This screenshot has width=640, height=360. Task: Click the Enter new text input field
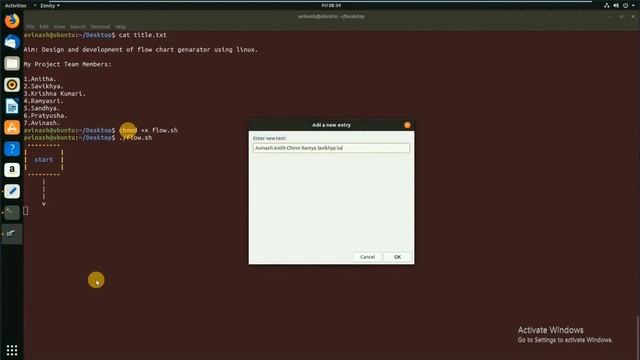click(331, 148)
